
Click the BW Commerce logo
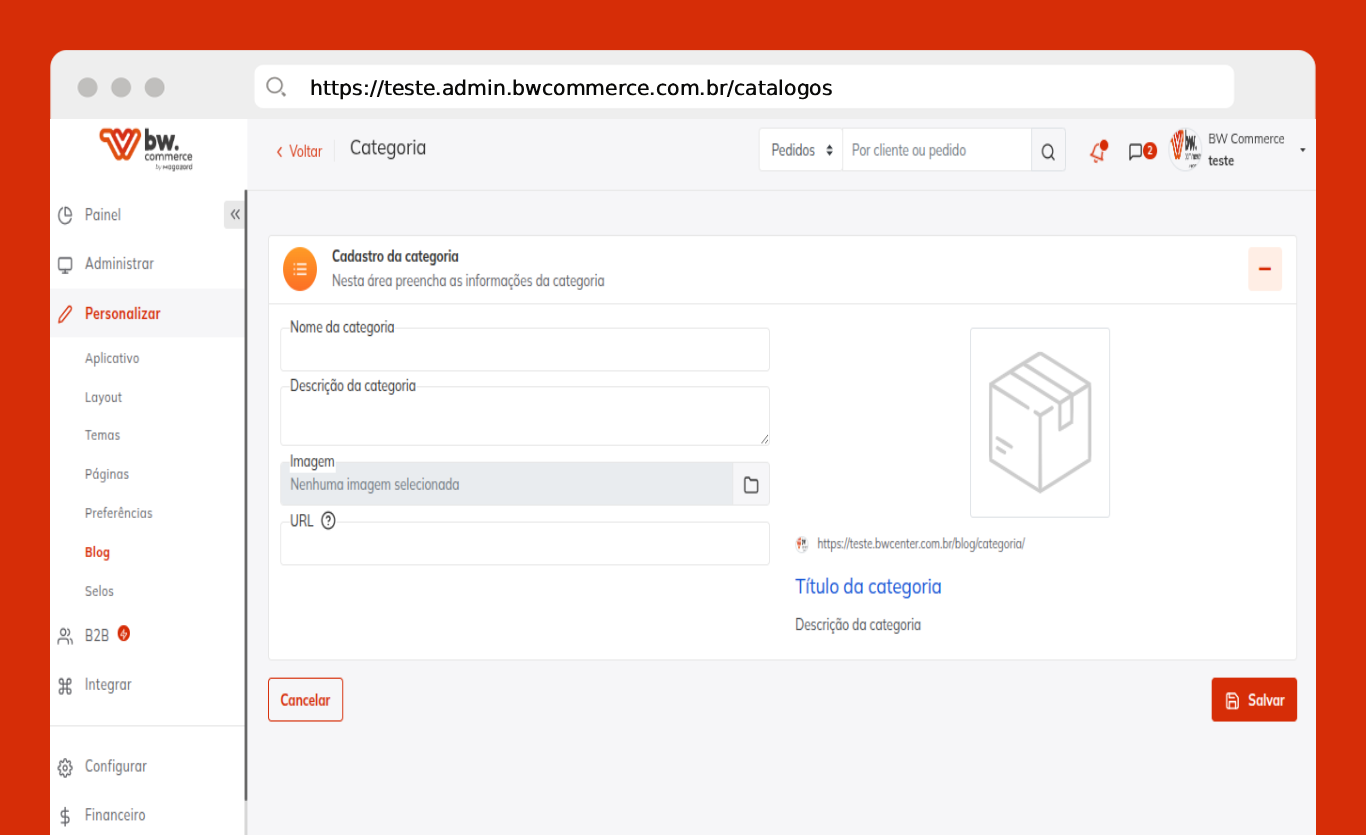tap(146, 148)
